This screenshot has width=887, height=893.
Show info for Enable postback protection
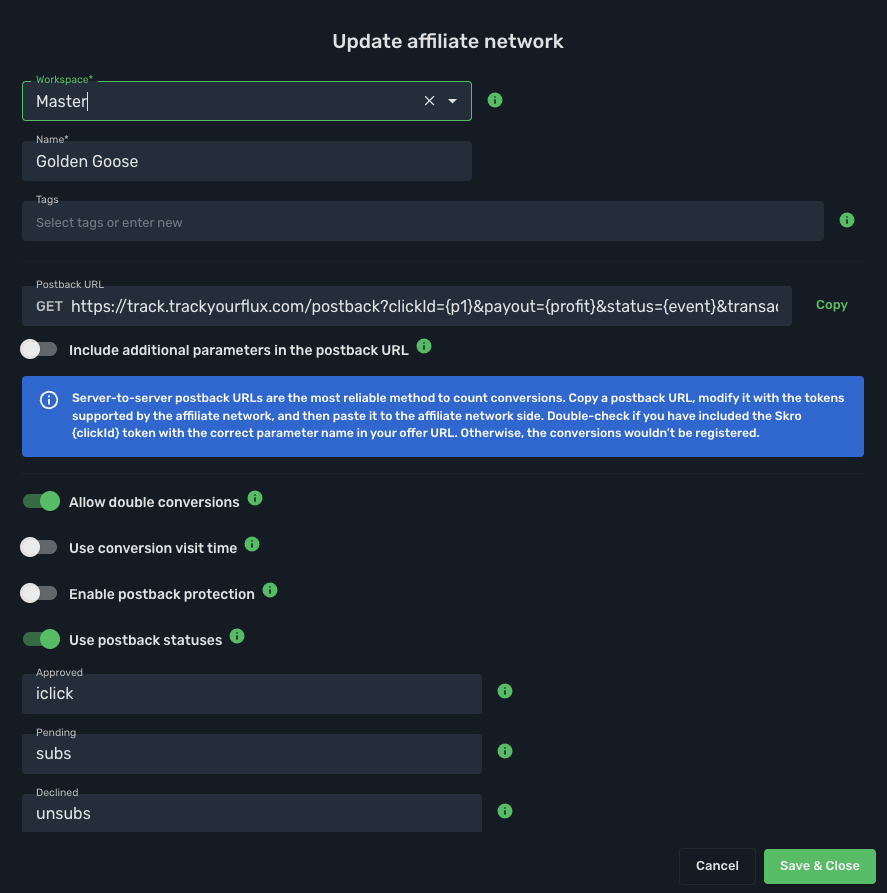click(270, 591)
